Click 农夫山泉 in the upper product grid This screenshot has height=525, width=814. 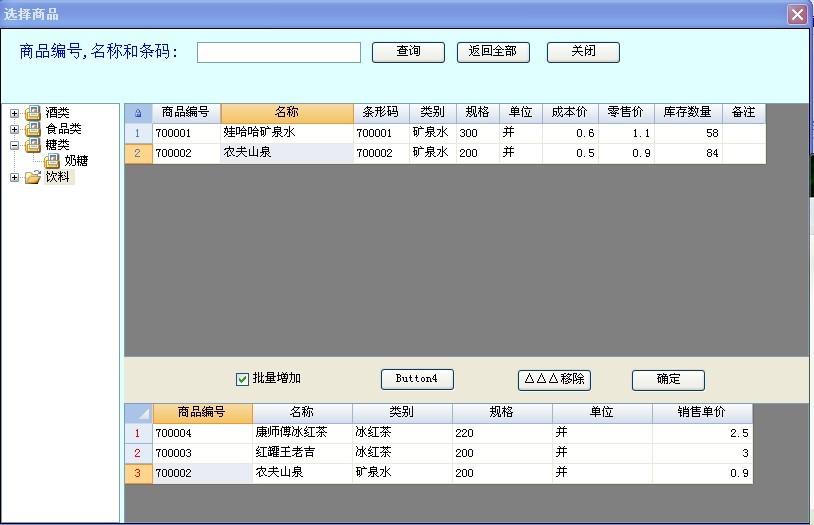pos(287,154)
